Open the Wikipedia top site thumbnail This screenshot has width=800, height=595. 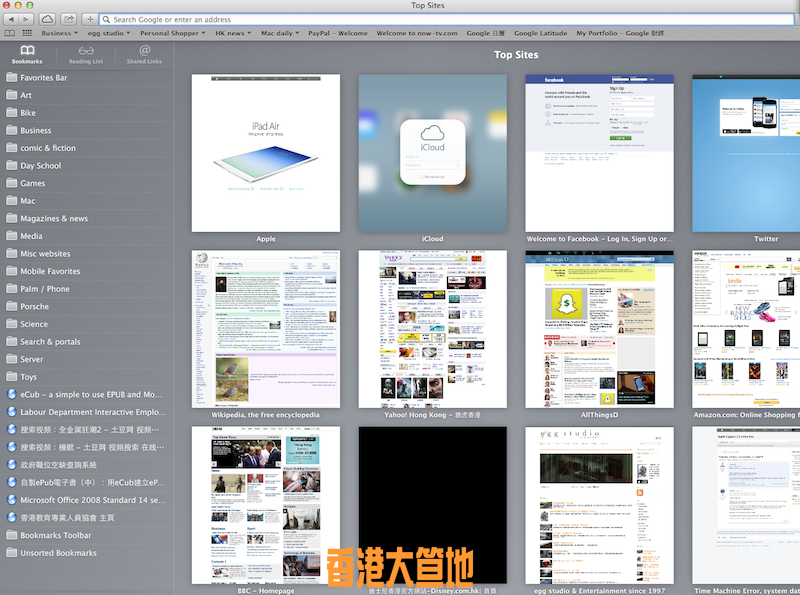(x=266, y=329)
